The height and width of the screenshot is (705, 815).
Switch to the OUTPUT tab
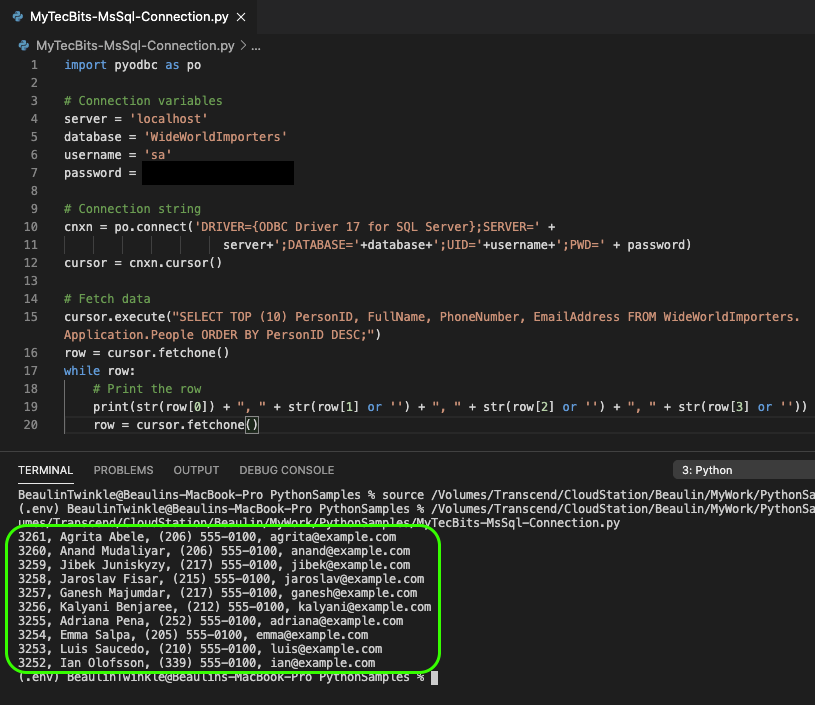(196, 470)
